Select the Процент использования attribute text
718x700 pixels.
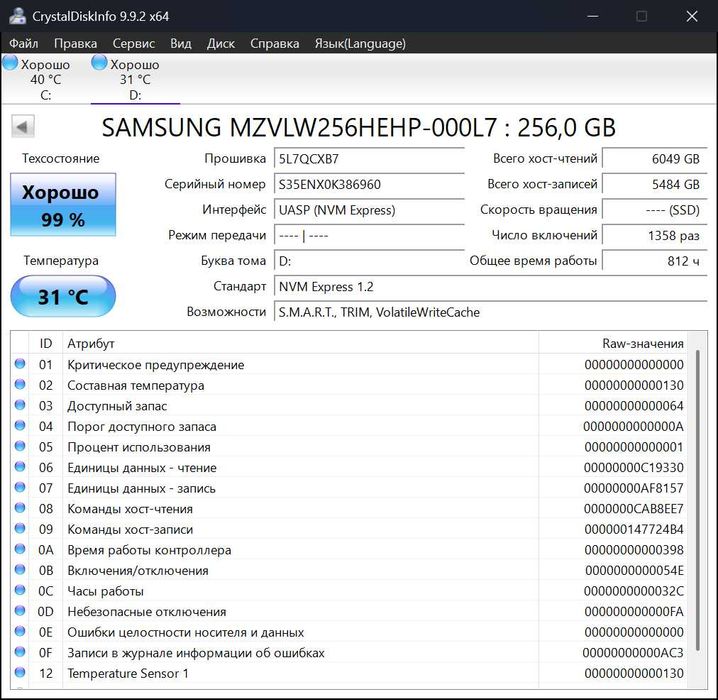(139, 447)
